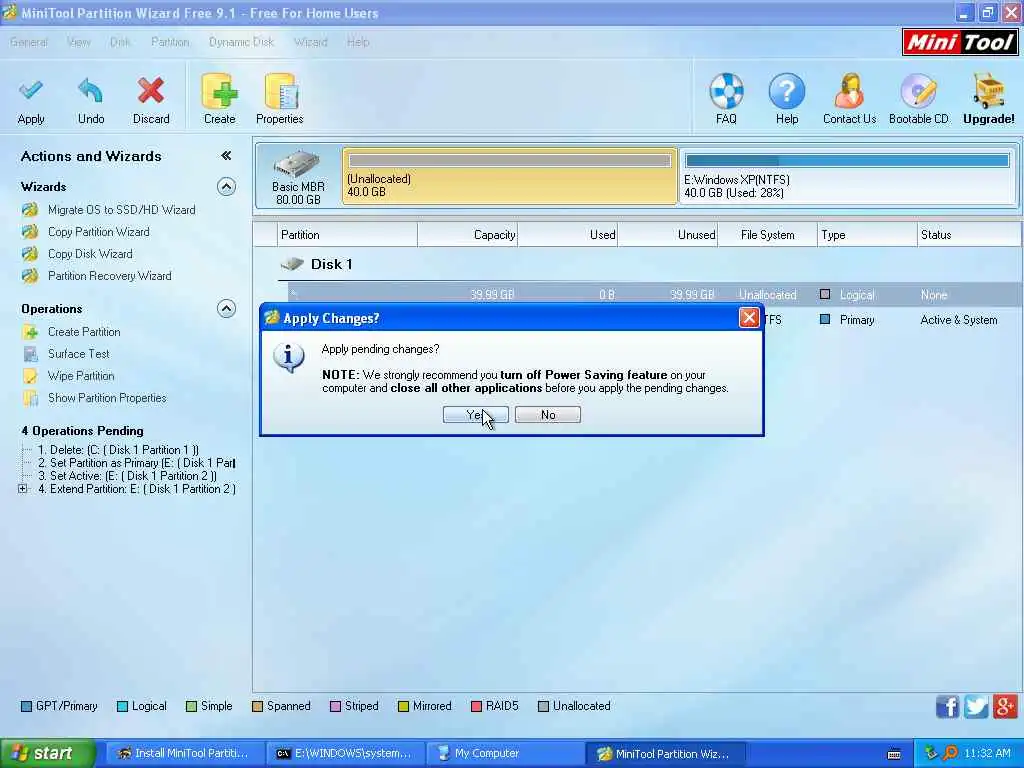Collapse the Wizards section
The image size is (1024, 768).
[226, 187]
